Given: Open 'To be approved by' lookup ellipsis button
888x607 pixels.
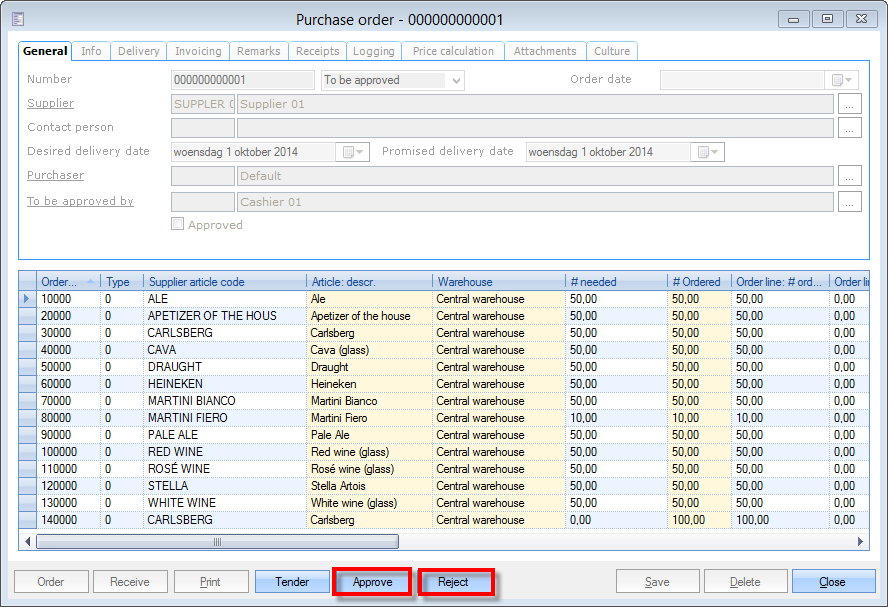Looking at the screenshot, I should click(849, 202).
